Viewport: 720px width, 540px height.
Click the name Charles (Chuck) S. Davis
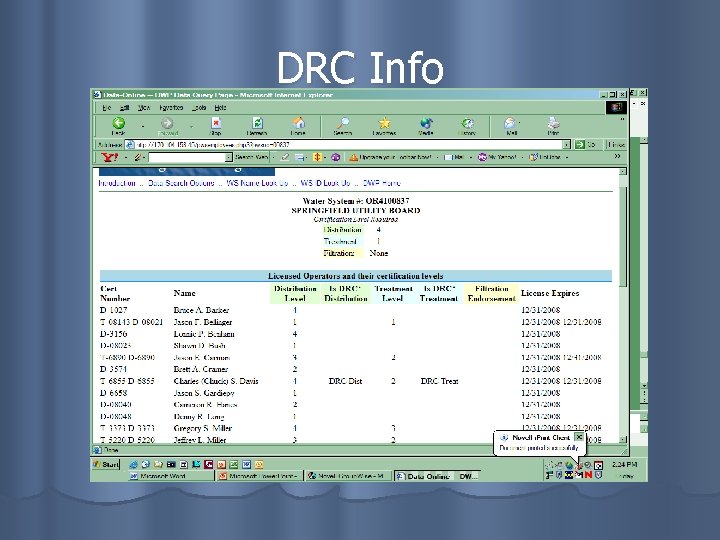point(216,381)
